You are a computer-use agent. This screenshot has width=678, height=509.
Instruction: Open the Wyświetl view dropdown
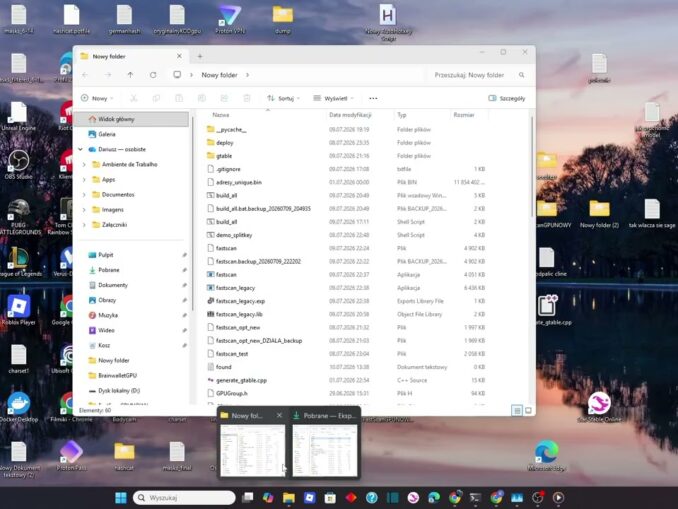333,98
